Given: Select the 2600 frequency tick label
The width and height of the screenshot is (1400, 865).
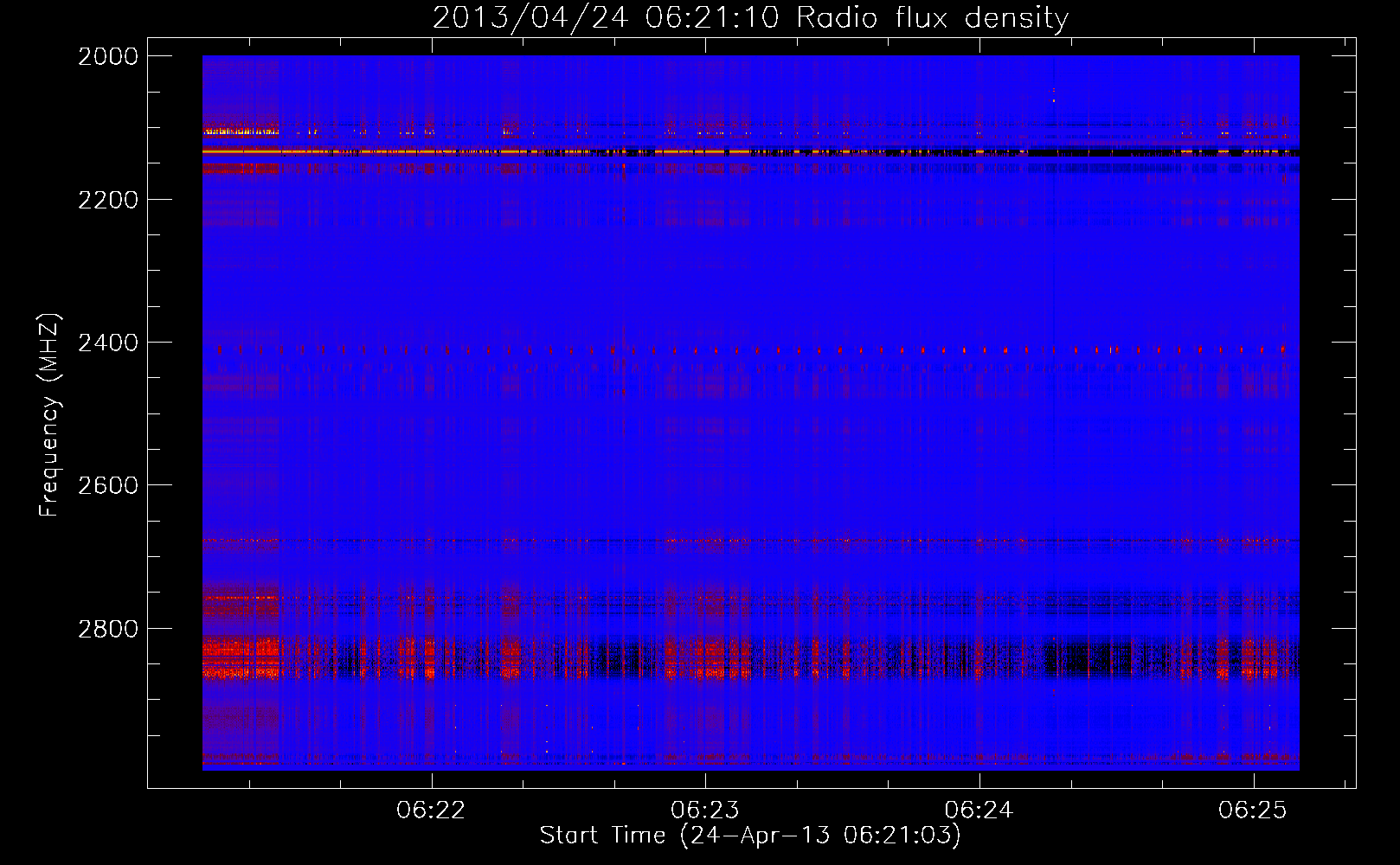Looking at the screenshot, I should 108,486.
